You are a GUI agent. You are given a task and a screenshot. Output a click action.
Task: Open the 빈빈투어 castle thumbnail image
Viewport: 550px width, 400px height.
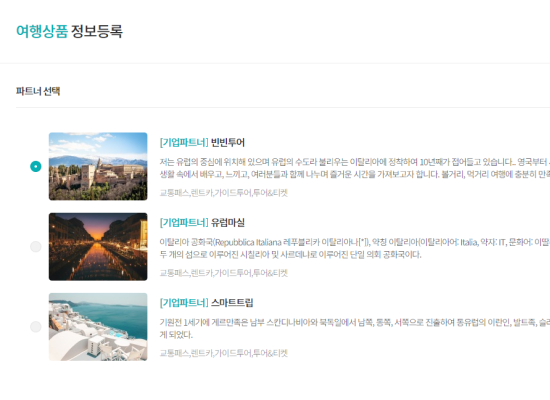pyautogui.click(x=98, y=166)
